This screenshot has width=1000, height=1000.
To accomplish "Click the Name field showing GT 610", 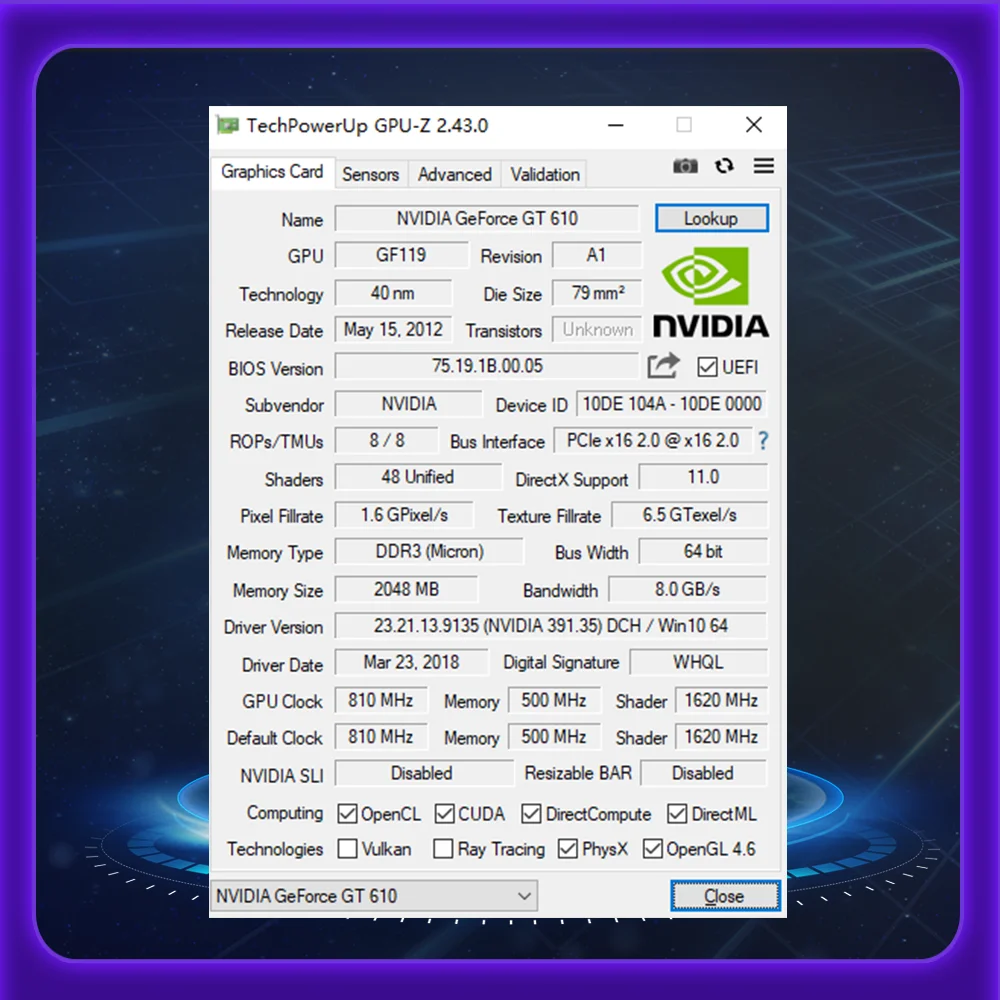I will click(486, 218).
